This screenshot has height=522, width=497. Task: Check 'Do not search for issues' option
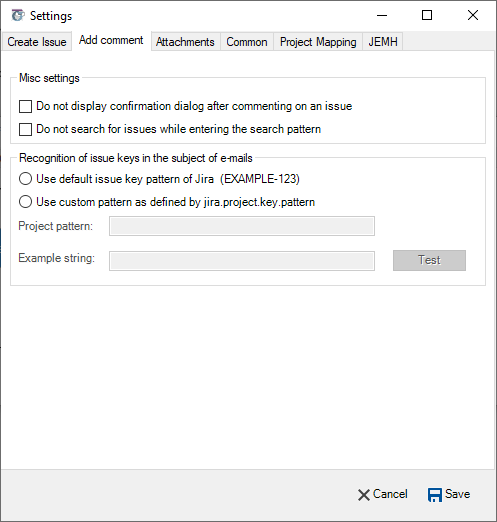(x=25, y=129)
